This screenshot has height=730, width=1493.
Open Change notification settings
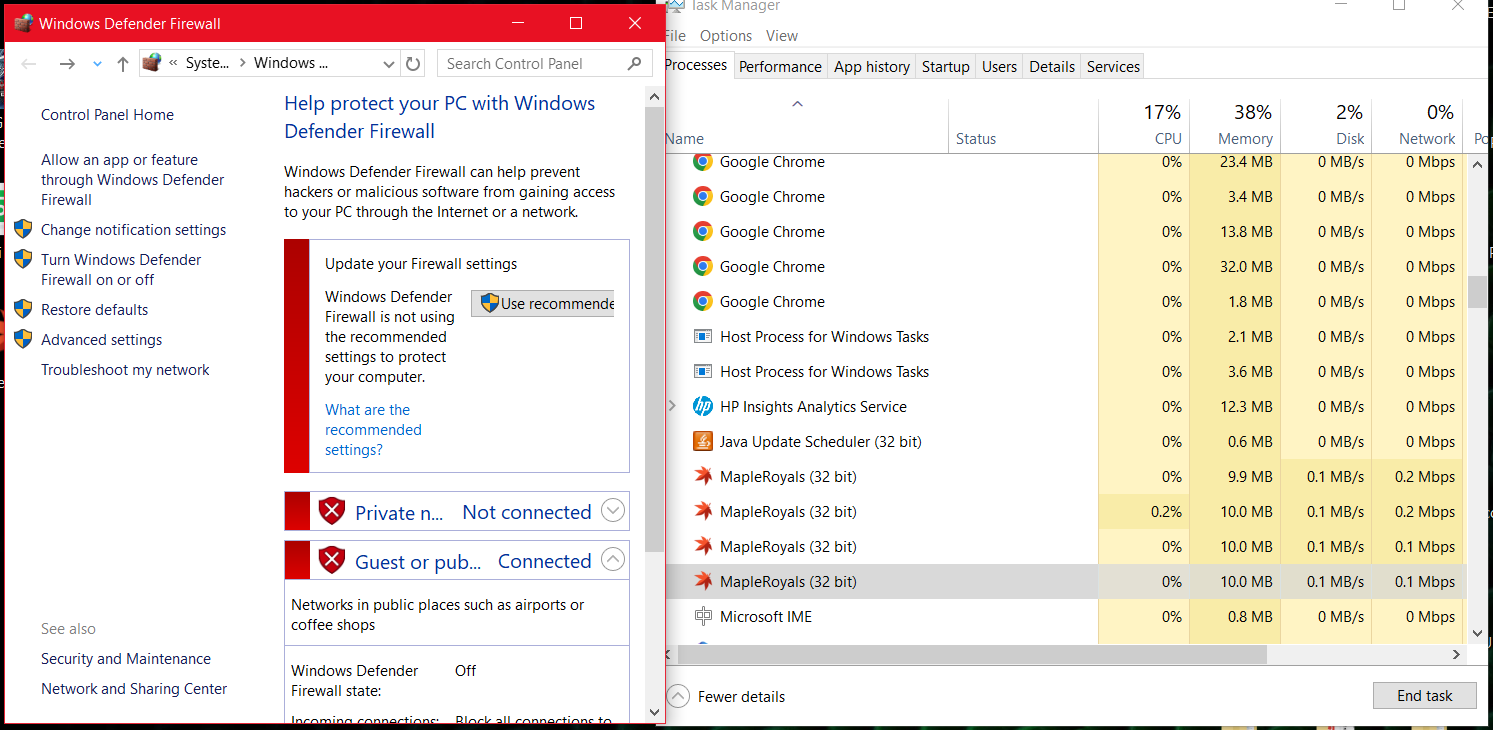click(x=133, y=230)
